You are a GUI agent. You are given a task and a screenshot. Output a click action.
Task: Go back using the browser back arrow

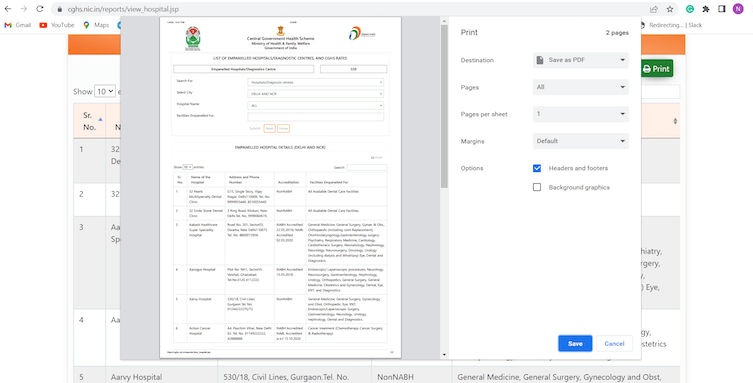[8, 9]
